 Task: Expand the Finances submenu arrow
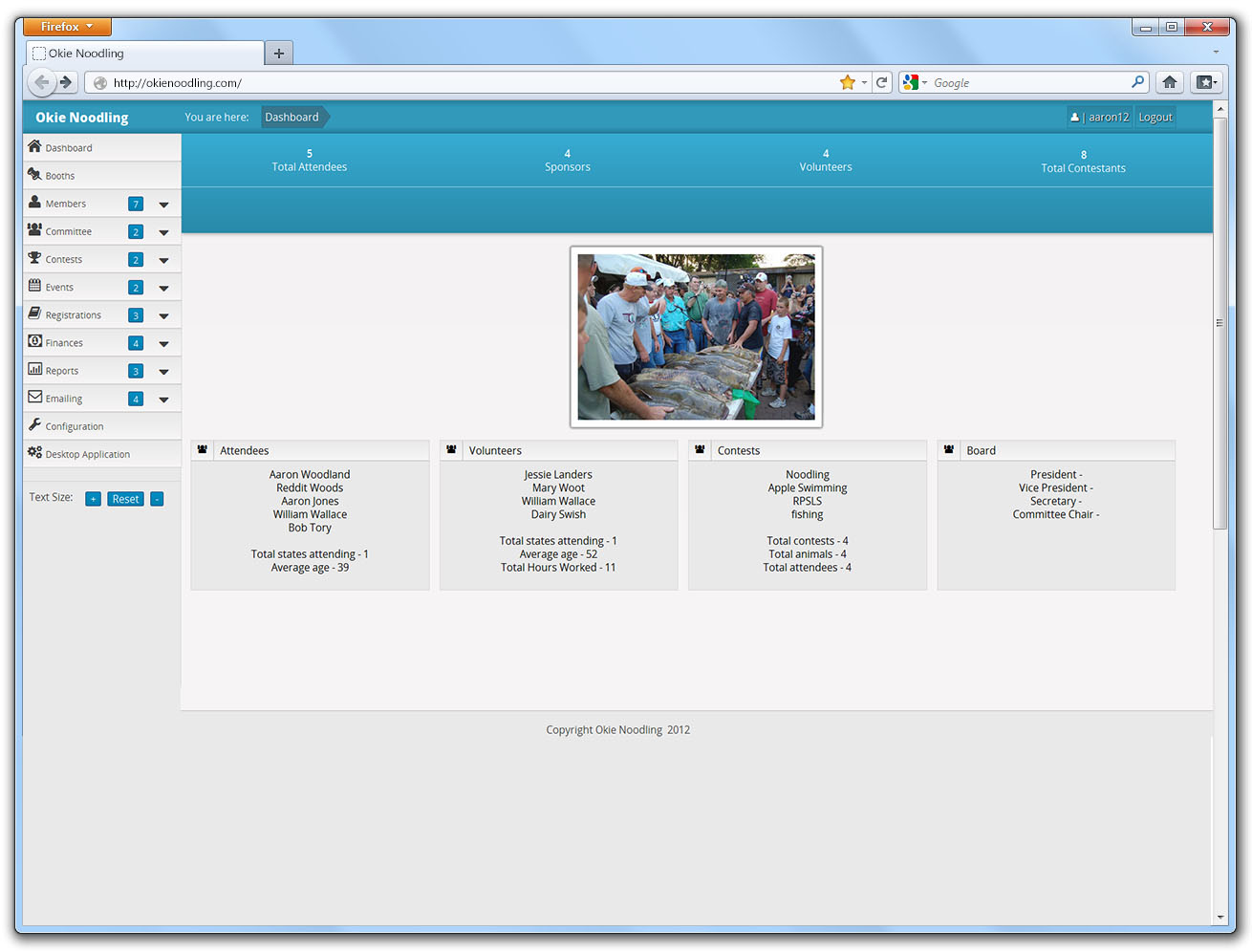click(163, 344)
